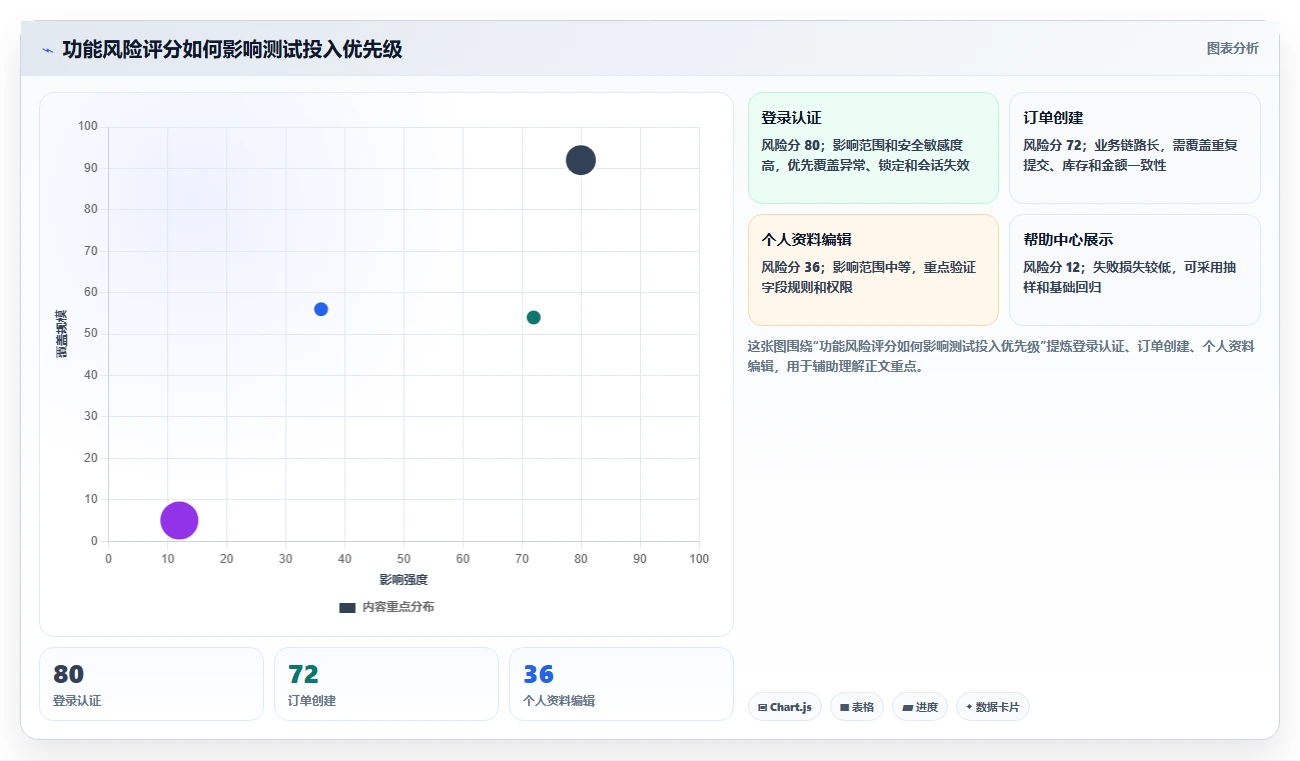1300x761 pixels.
Task: Select the large purple bubble at 12
Action: click(x=179, y=520)
